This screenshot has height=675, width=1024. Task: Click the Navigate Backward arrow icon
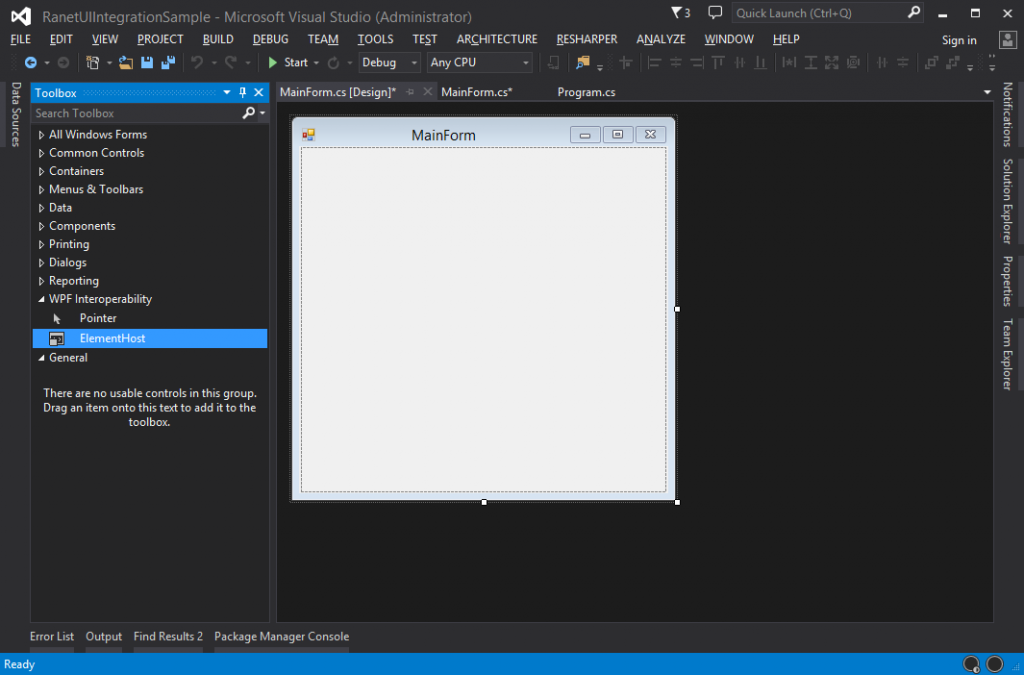pos(32,62)
